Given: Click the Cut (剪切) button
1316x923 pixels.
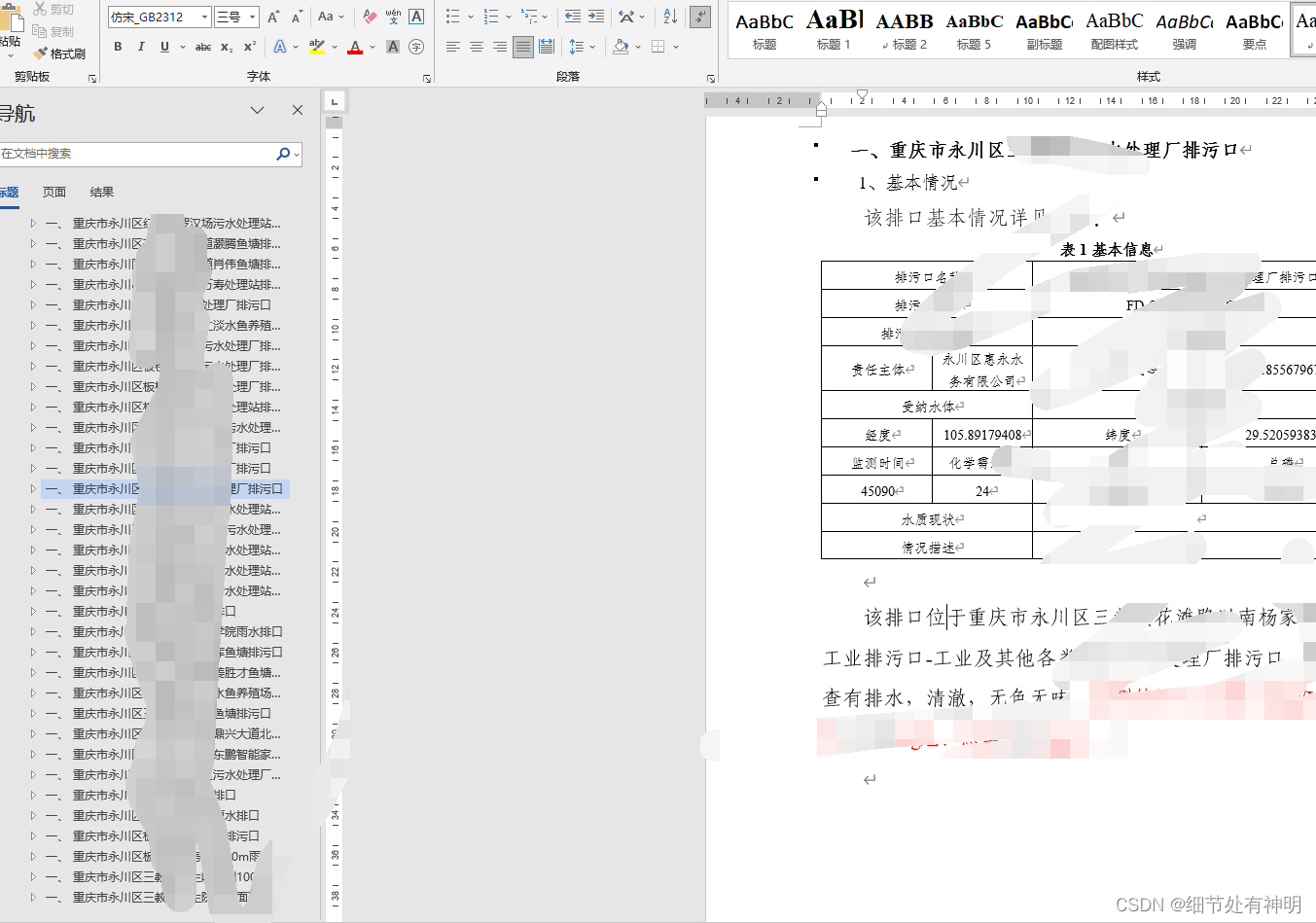Looking at the screenshot, I should click(x=53, y=9).
